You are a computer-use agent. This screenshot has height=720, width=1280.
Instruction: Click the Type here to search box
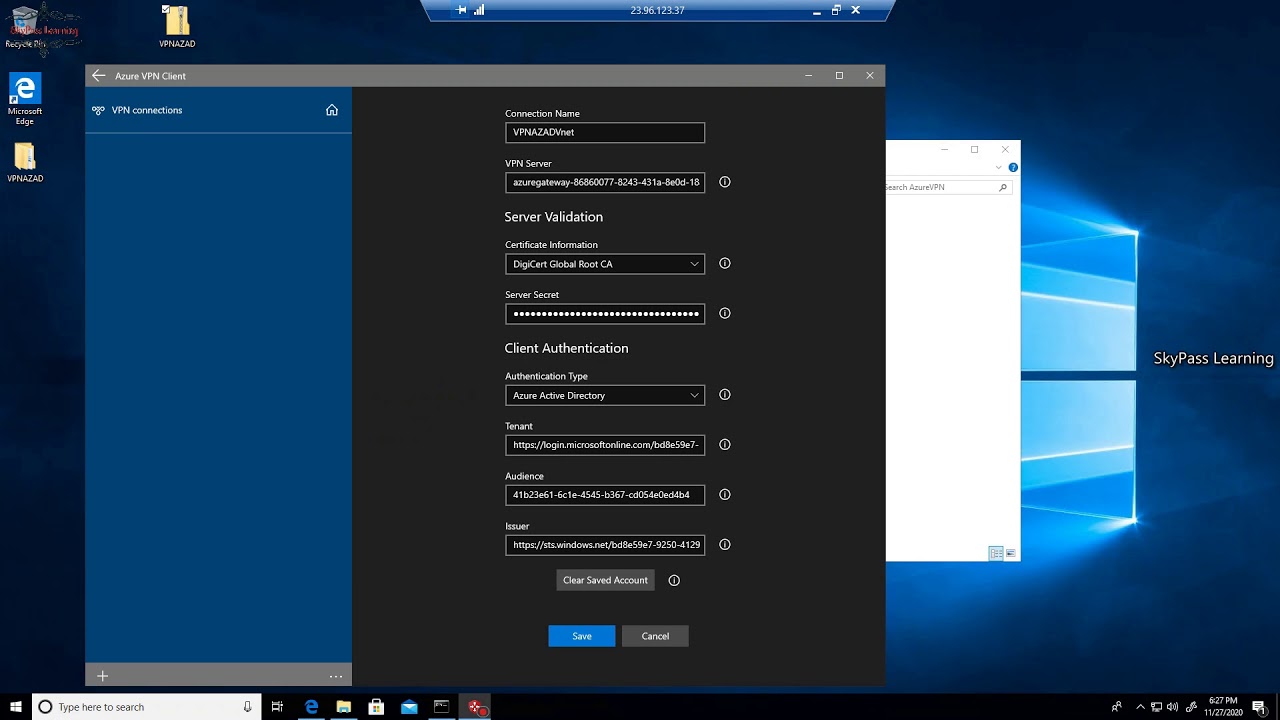[x=146, y=707]
